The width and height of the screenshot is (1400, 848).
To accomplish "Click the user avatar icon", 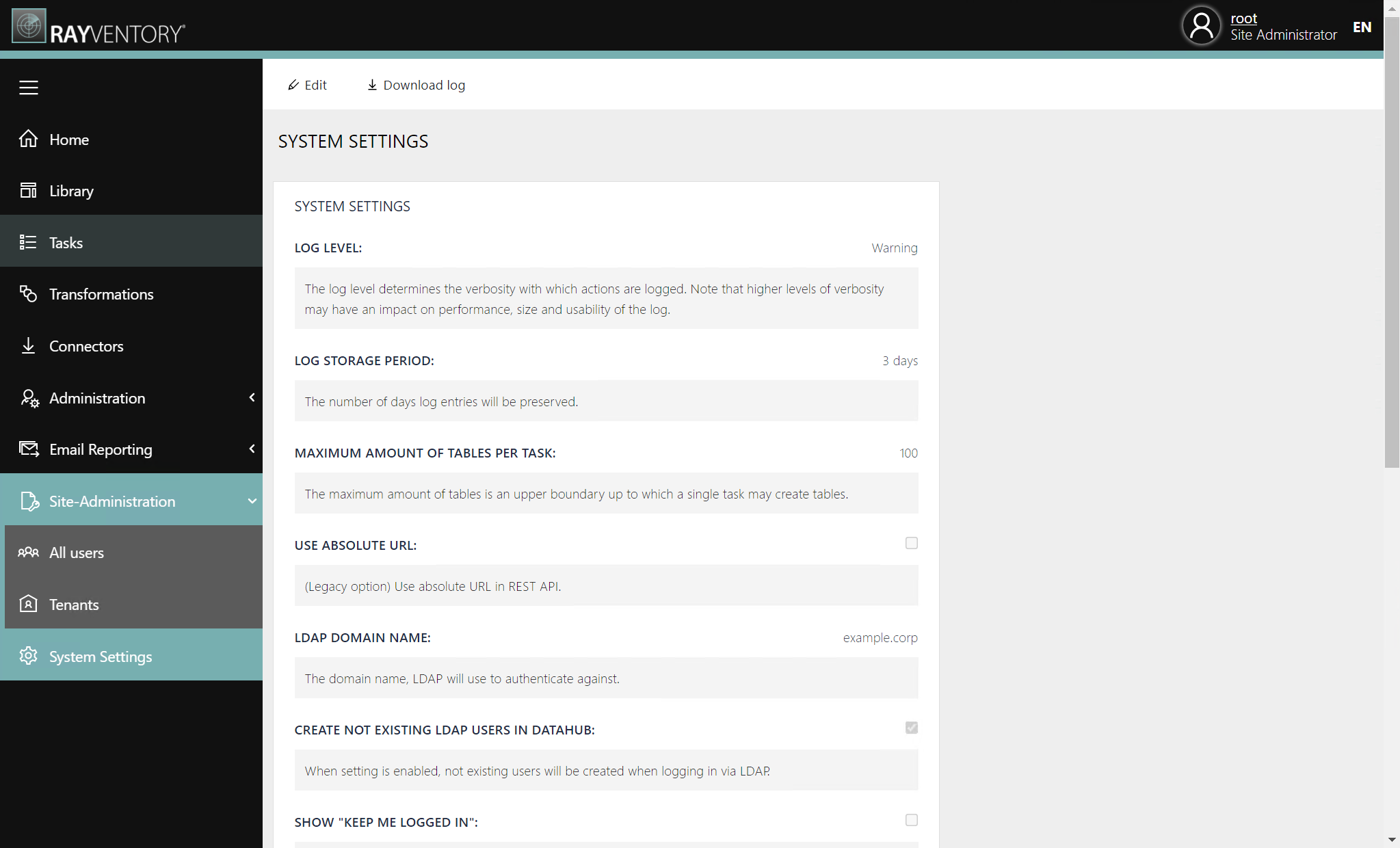I will click(x=1201, y=26).
